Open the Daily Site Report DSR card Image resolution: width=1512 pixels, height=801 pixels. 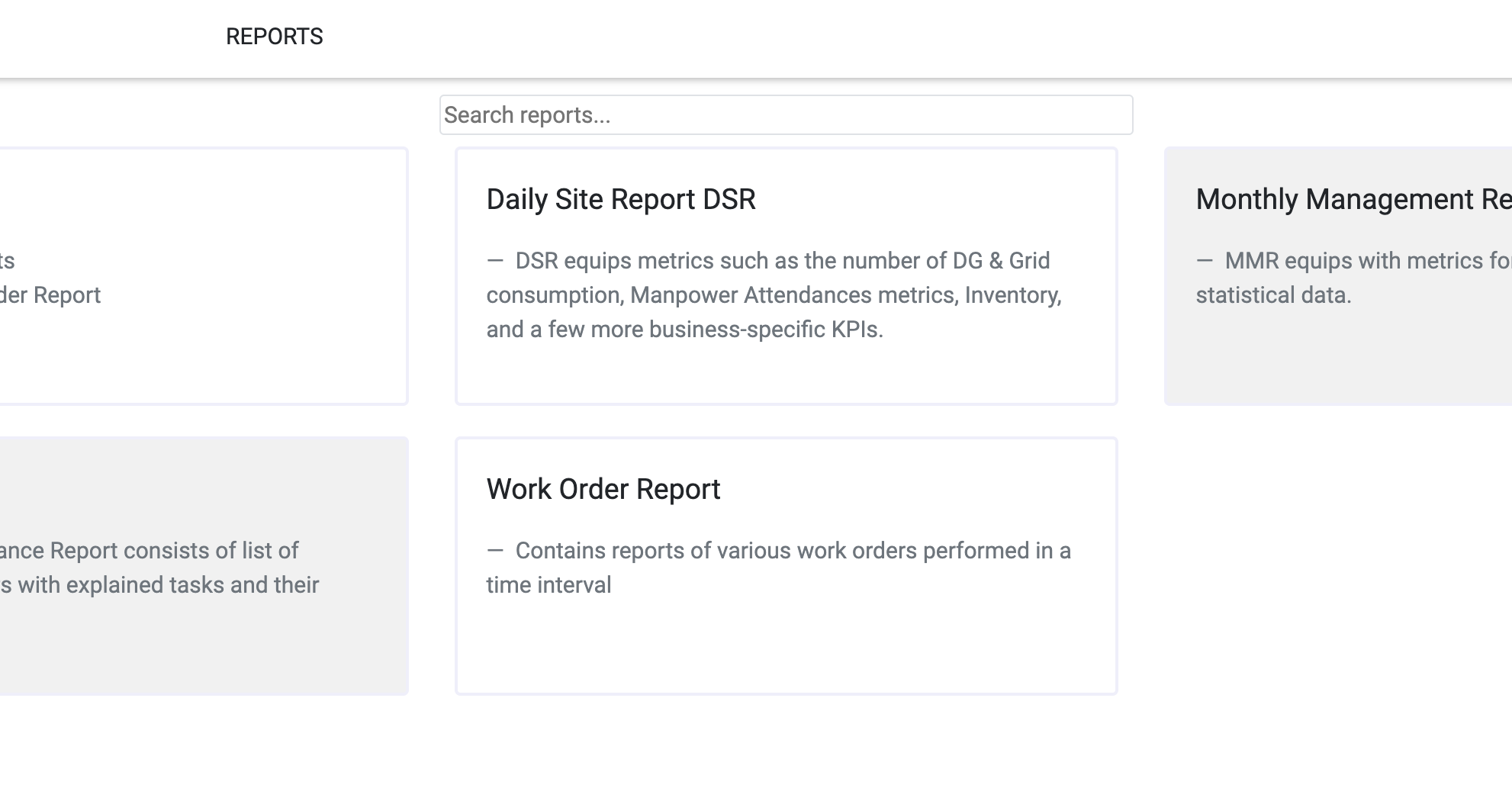(785, 275)
